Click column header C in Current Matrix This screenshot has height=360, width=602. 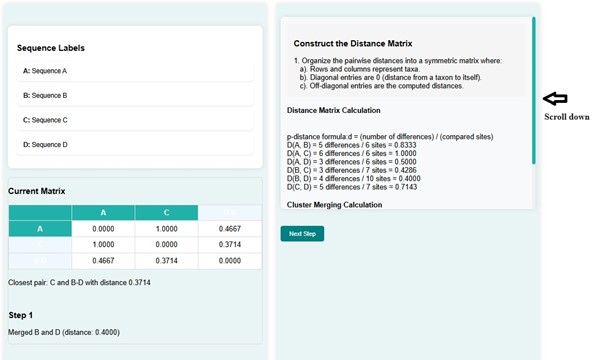[x=166, y=213]
